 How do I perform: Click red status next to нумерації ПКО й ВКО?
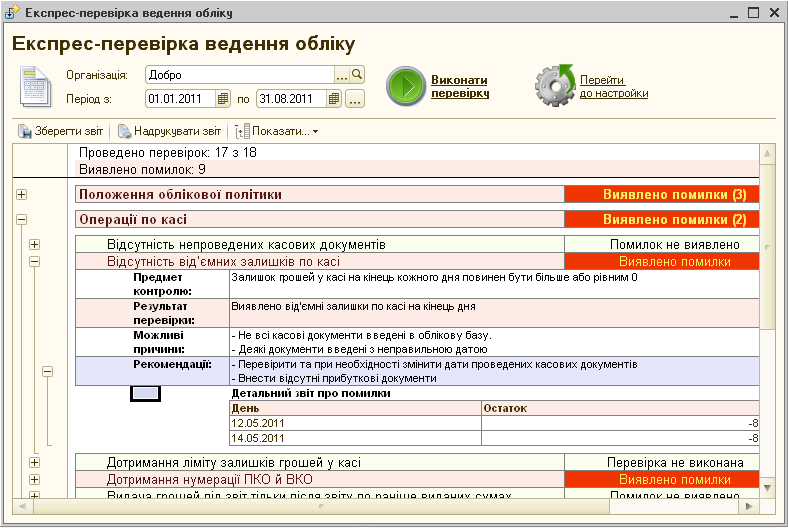click(662, 479)
